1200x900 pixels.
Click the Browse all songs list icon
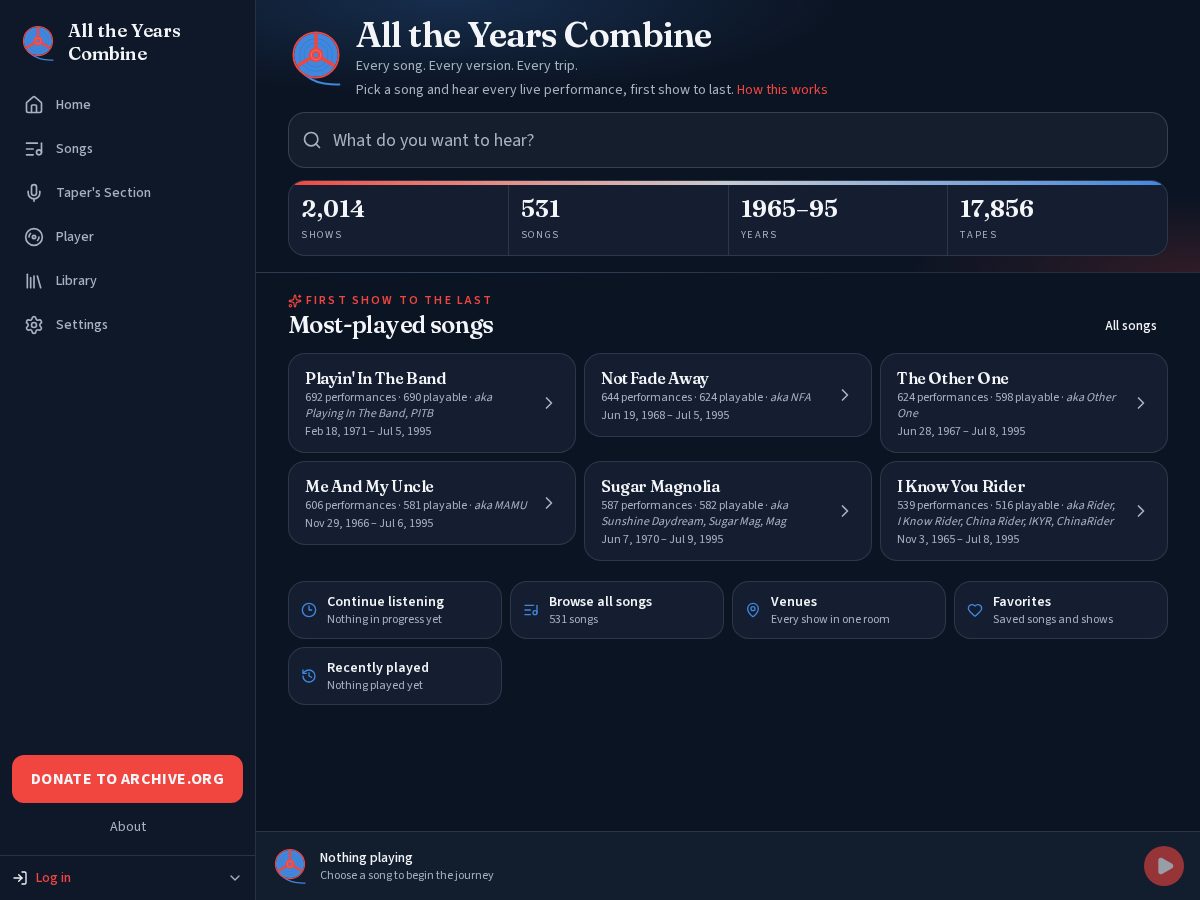531,610
